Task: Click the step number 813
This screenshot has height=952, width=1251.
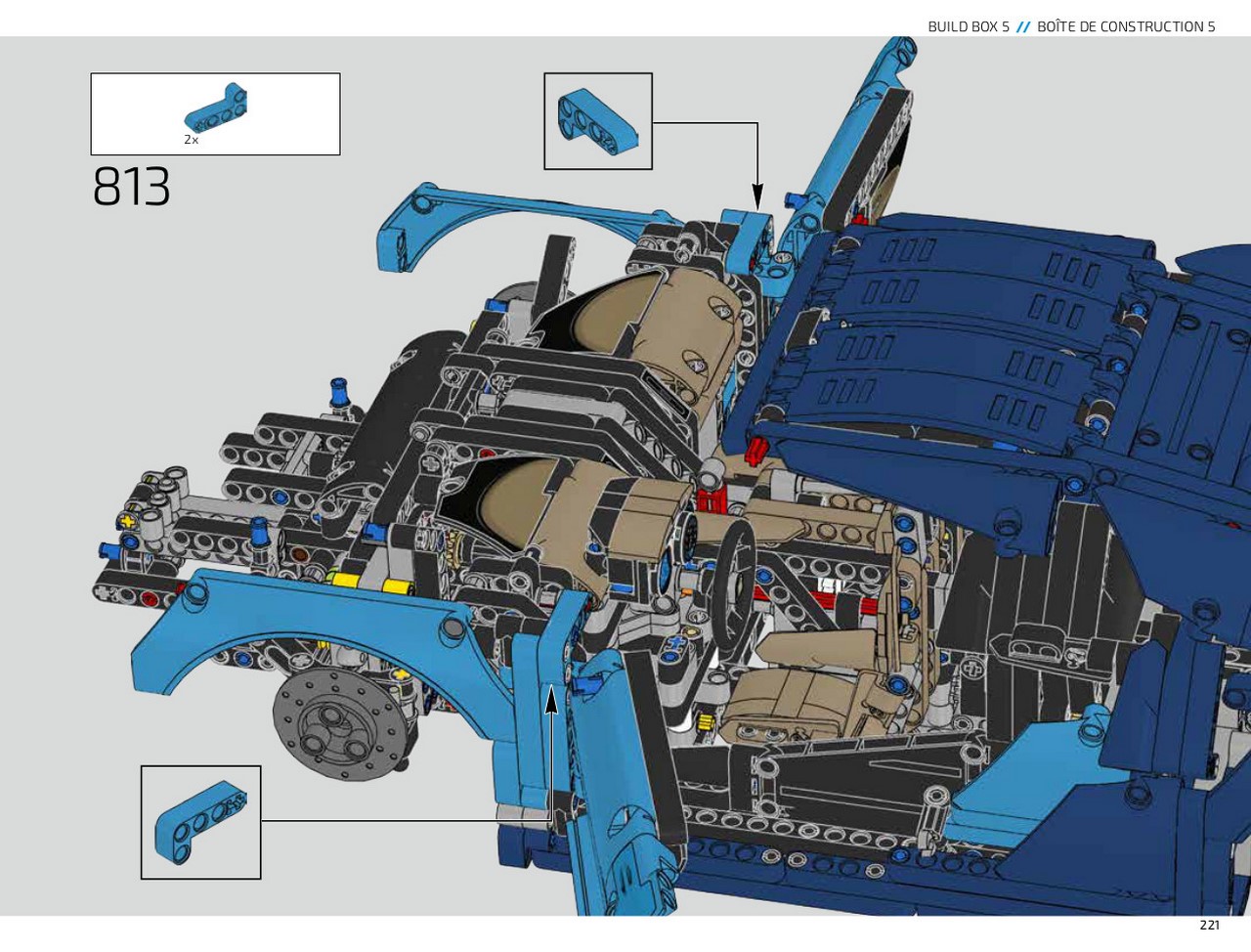Action: click(x=131, y=187)
